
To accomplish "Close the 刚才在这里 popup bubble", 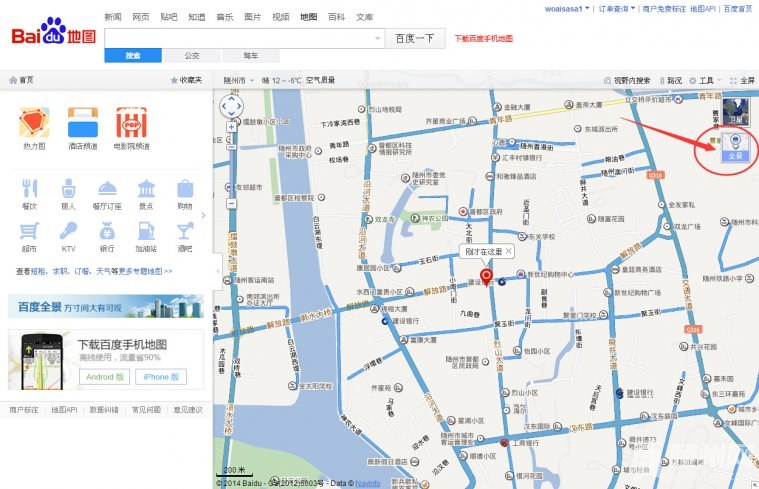I will tap(508, 251).
